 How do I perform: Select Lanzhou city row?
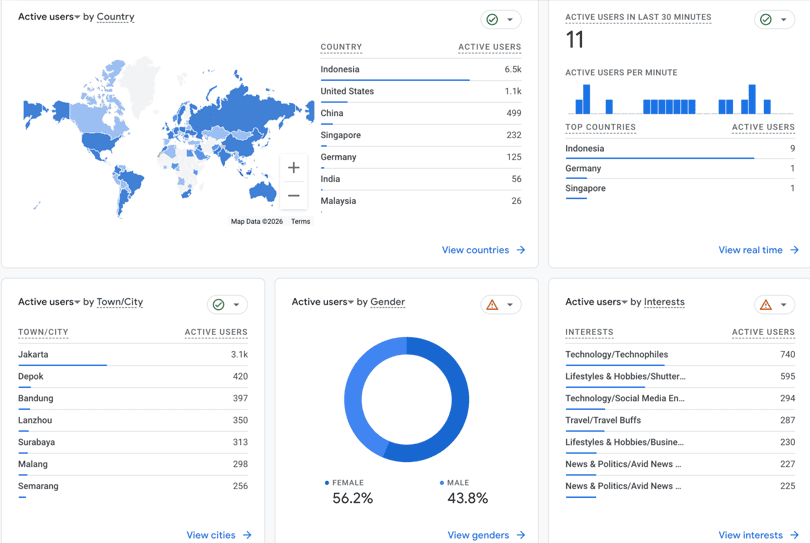[x=133, y=421]
